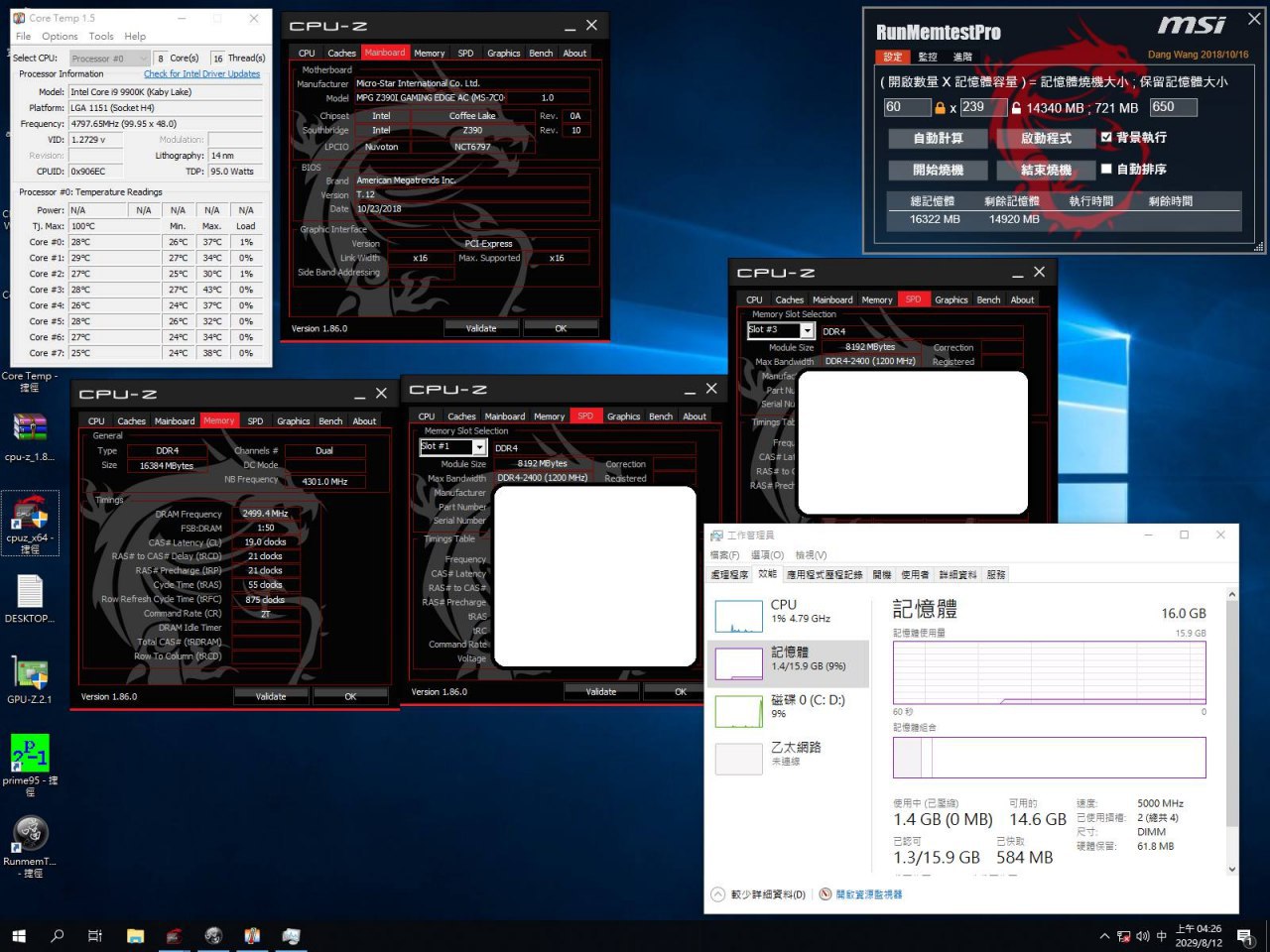Open the 監控 tab in RunMemtestPro

[928, 57]
